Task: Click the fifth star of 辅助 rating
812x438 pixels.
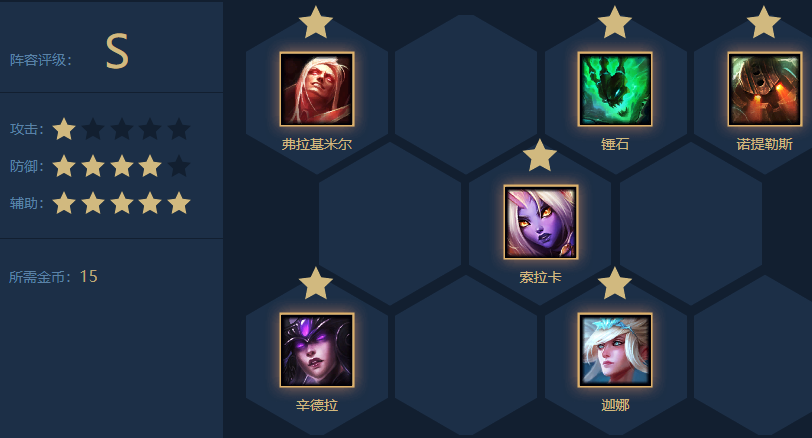Action: (x=179, y=203)
